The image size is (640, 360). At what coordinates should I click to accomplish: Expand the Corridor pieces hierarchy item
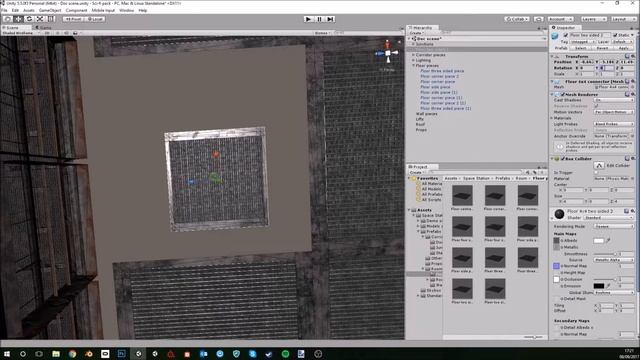point(413,55)
